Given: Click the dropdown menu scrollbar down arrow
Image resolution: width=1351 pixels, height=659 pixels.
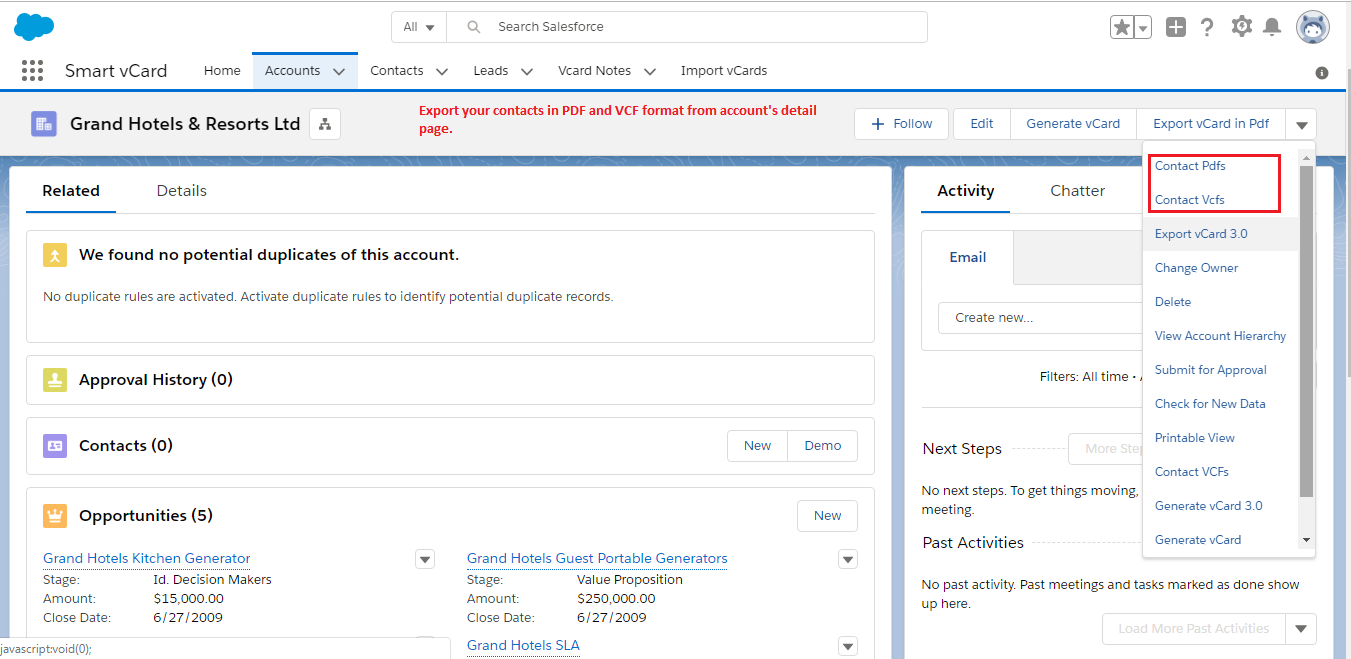Looking at the screenshot, I should click(x=1305, y=540).
